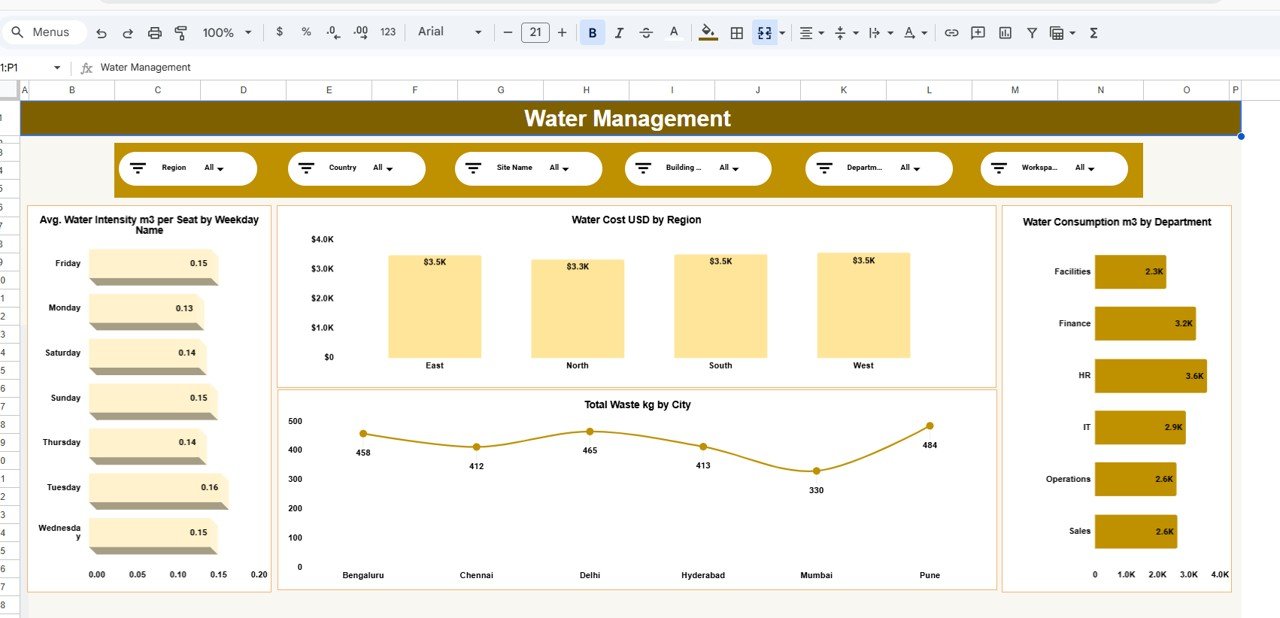Toggle strikethrough formatting
The image size is (1280, 618).
[x=646, y=32]
